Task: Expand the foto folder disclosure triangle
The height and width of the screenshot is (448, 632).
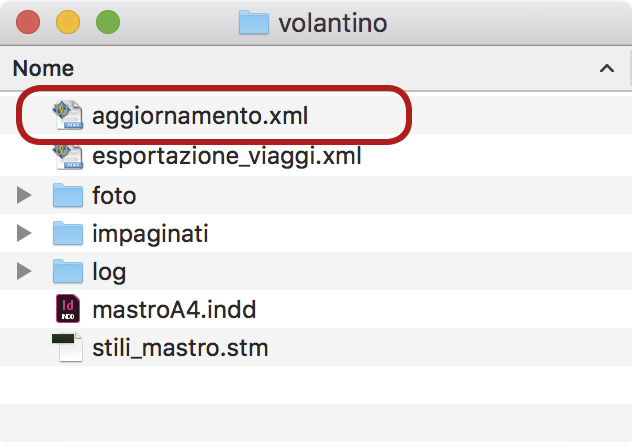Action: point(24,195)
